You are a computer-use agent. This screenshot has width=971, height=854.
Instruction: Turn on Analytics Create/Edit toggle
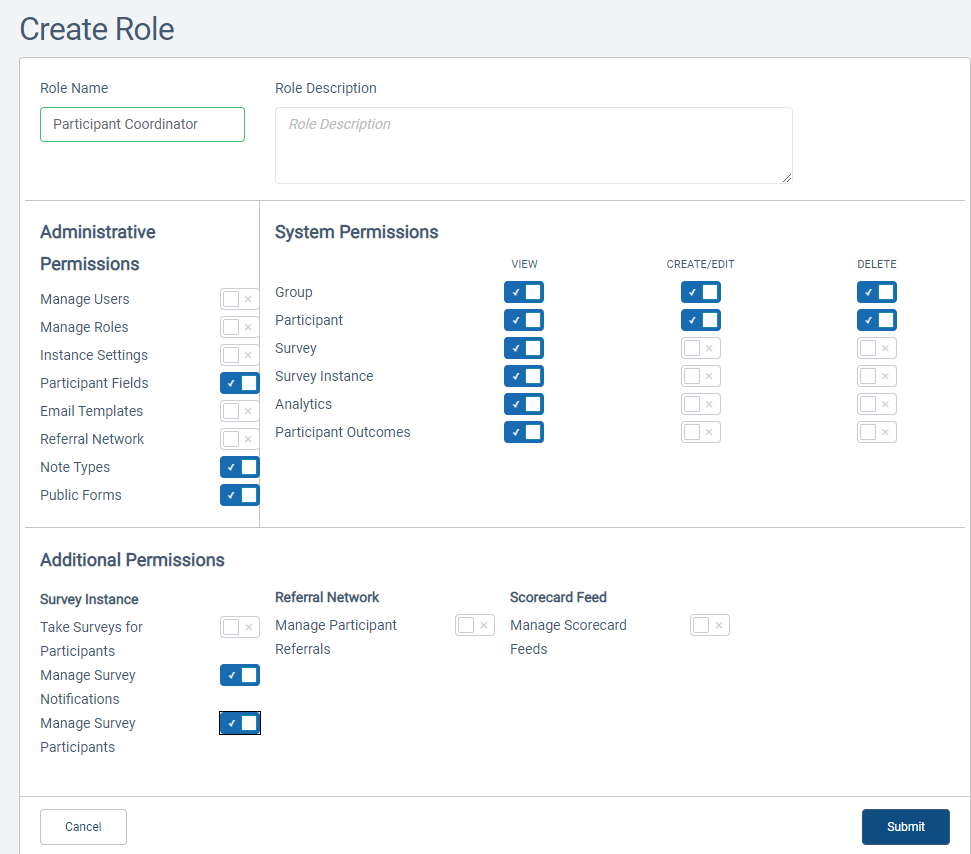click(700, 404)
